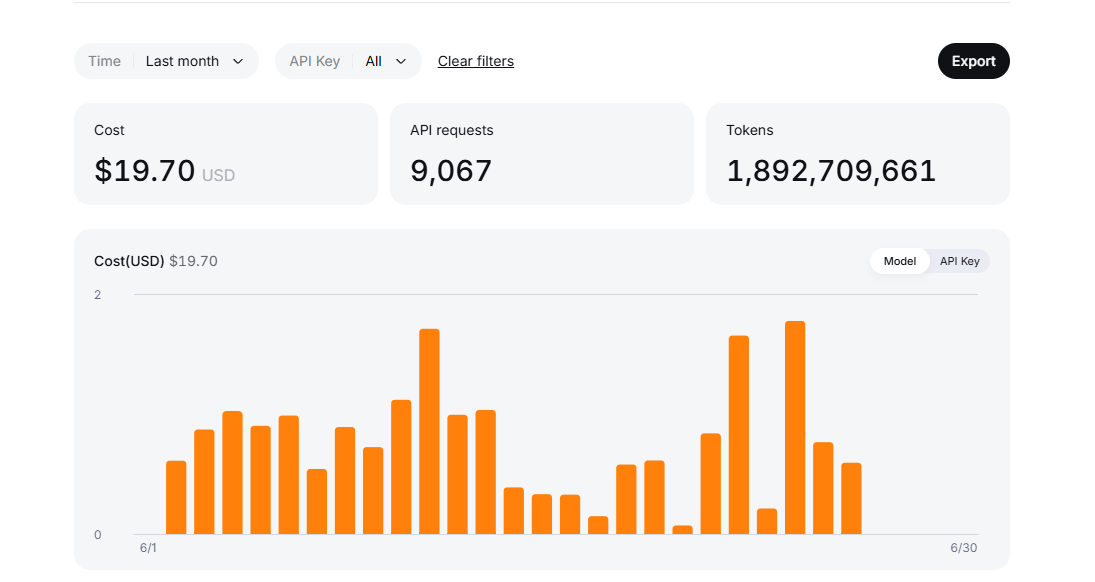The height and width of the screenshot is (582, 1095).
Task: Click the Cost(USD) chart title
Action: (129, 261)
